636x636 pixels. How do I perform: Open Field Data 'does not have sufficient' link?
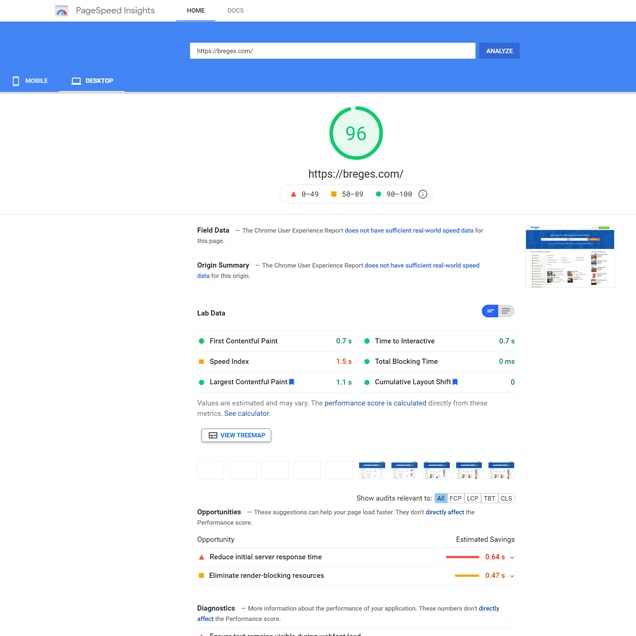point(409,230)
